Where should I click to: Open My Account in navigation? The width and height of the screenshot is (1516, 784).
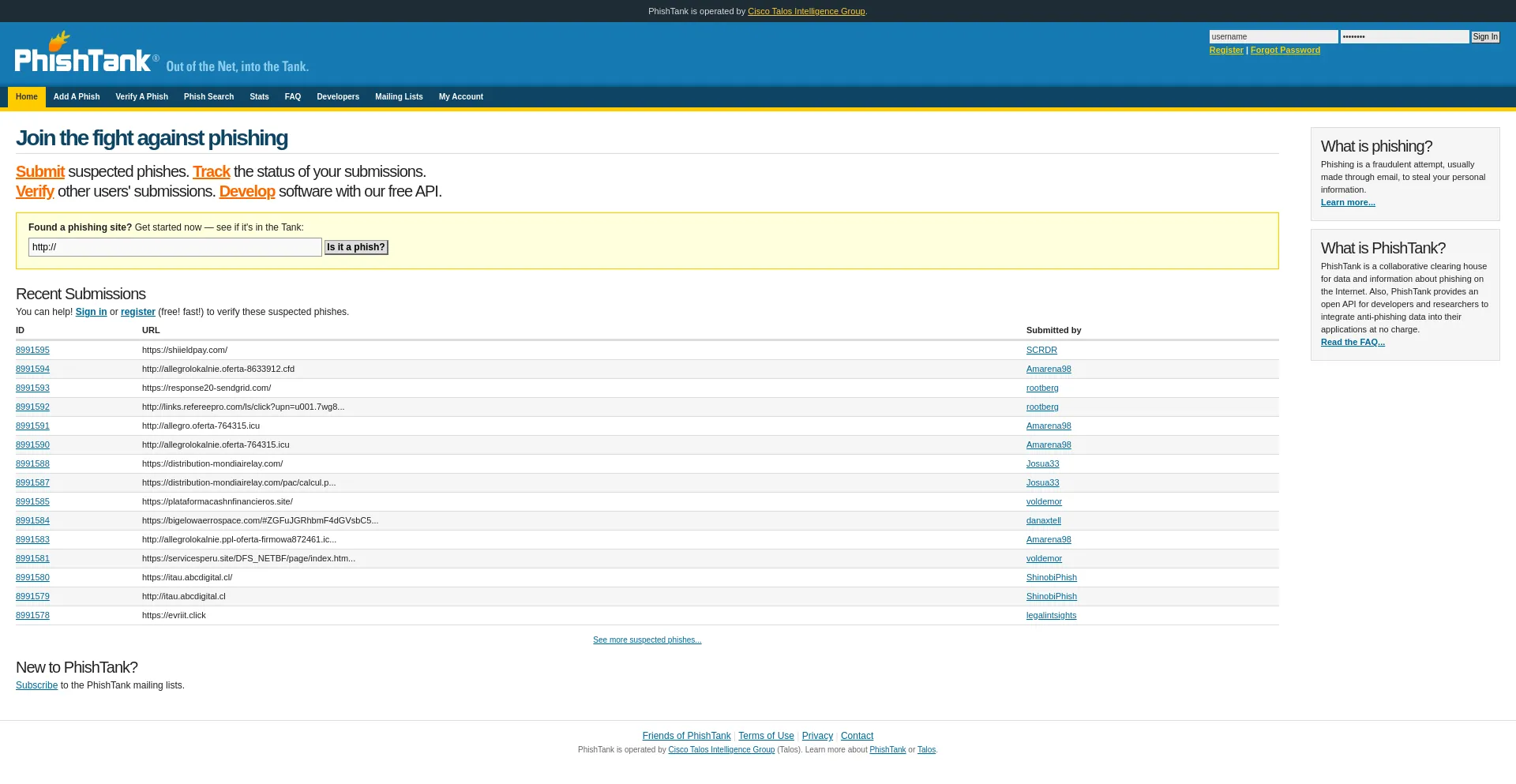click(461, 97)
